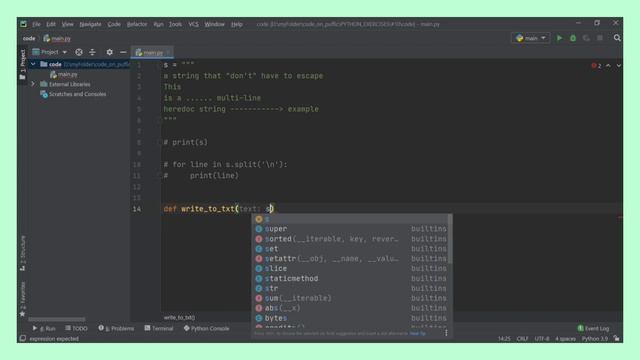Open the Help menu

point(237,24)
